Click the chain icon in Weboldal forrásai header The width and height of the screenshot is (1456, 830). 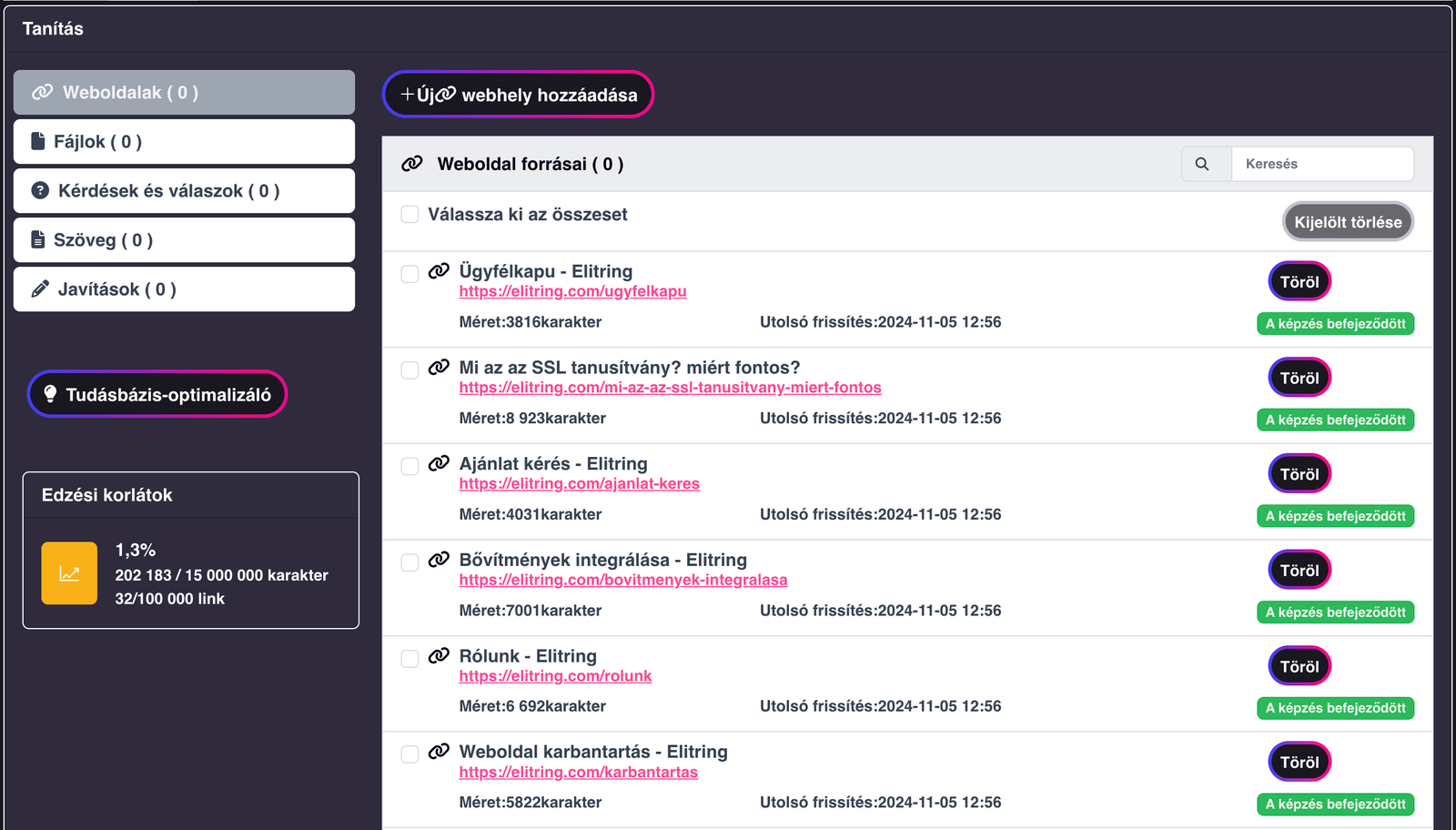[x=412, y=163]
